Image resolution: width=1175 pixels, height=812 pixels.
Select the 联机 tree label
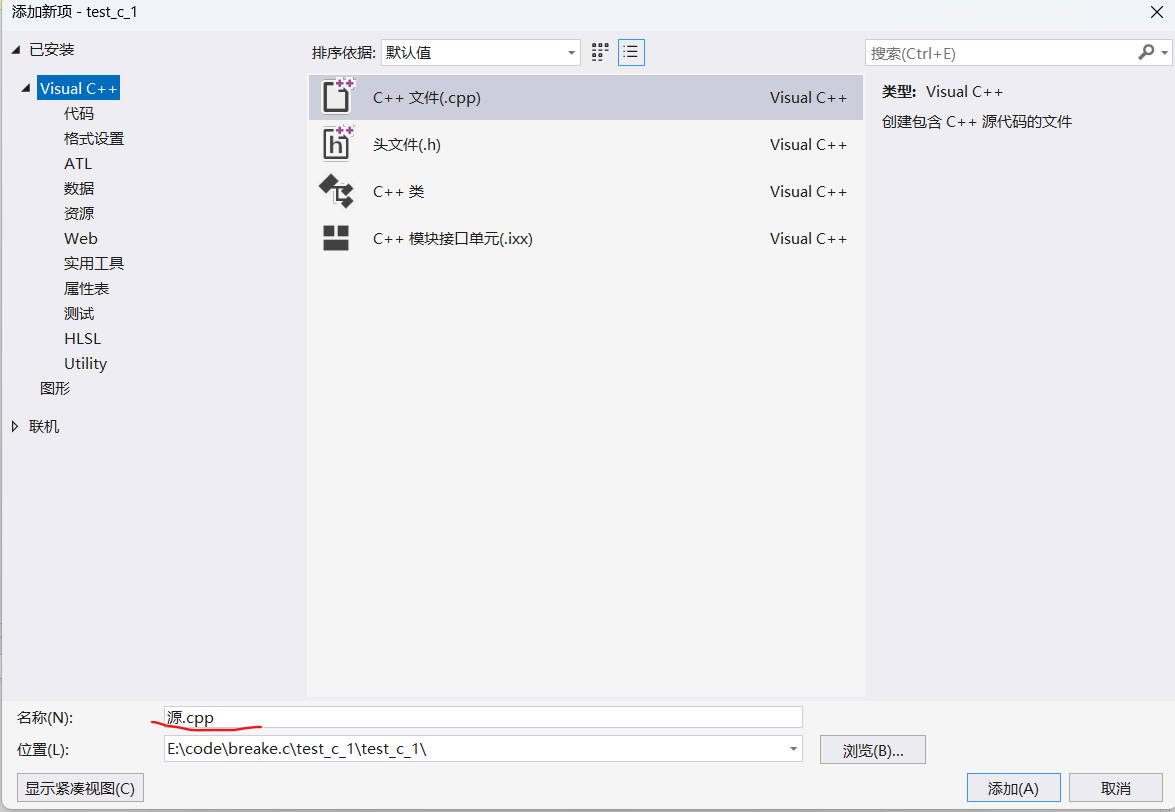coord(43,426)
